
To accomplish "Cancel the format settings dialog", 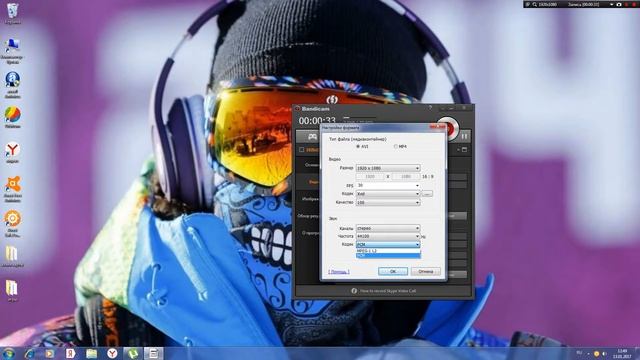I will click(x=425, y=271).
